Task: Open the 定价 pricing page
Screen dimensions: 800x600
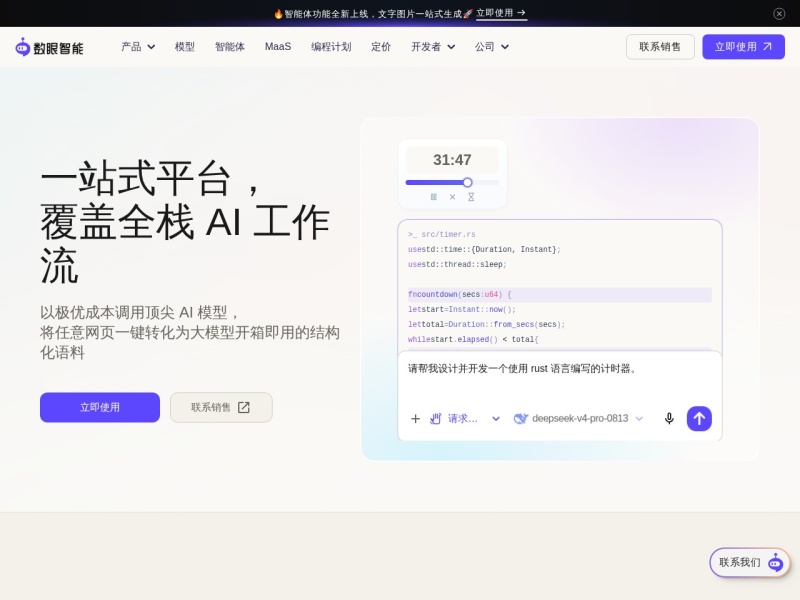Action: tap(381, 47)
